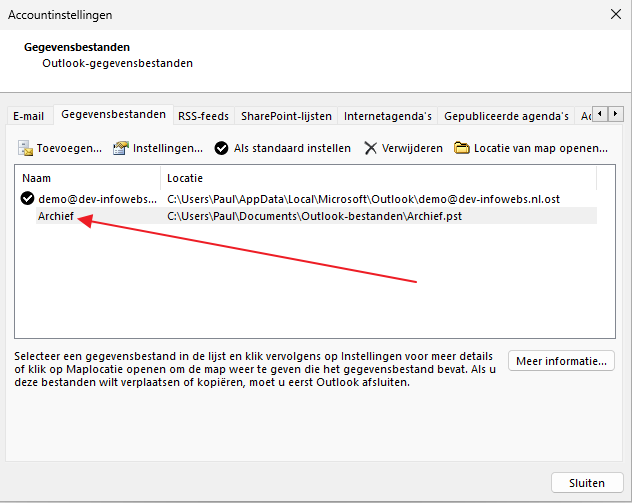632x503 pixels.
Task: Switch to the E-mail tab
Action: point(28,116)
